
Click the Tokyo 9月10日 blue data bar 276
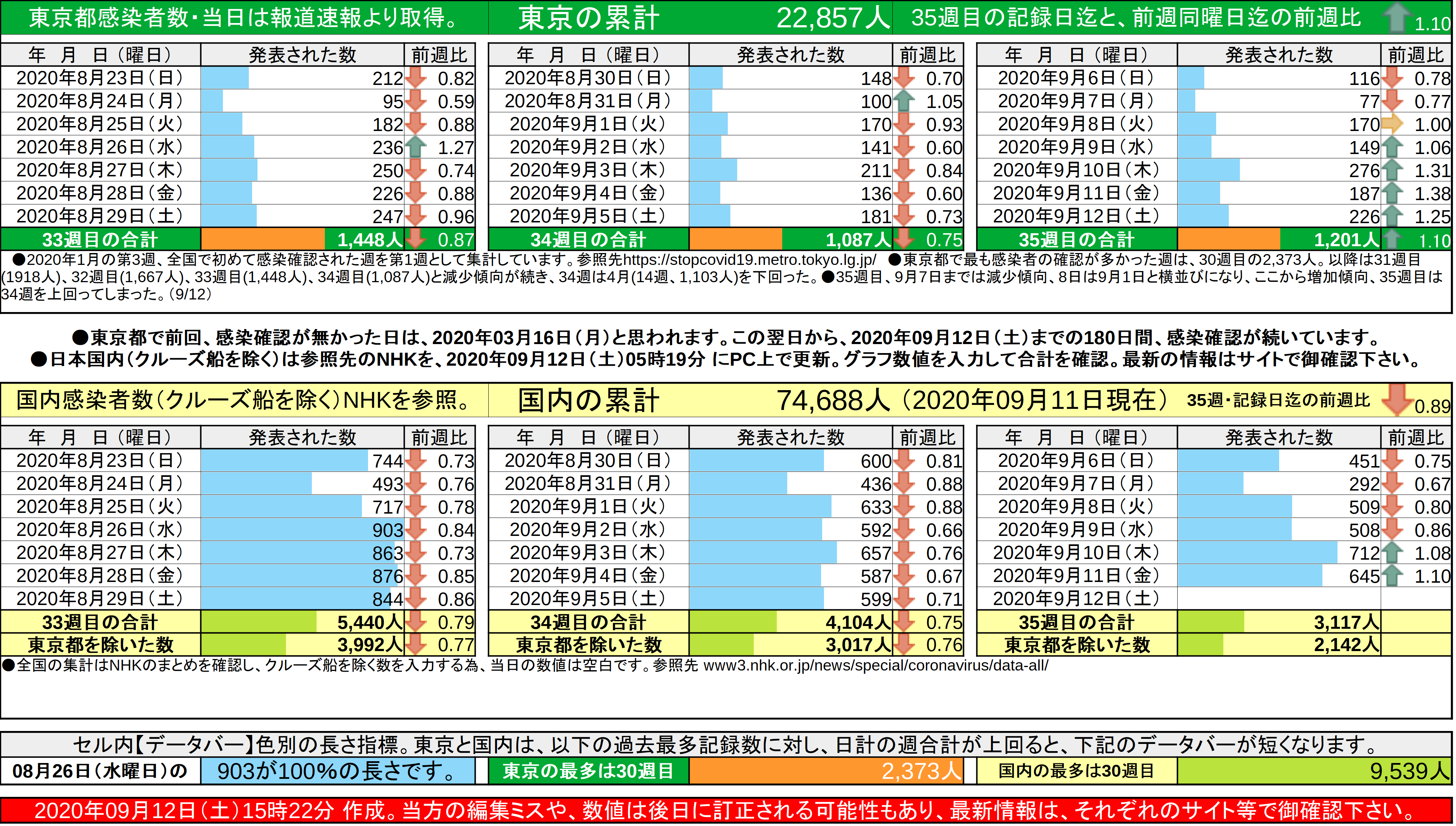1209,170
